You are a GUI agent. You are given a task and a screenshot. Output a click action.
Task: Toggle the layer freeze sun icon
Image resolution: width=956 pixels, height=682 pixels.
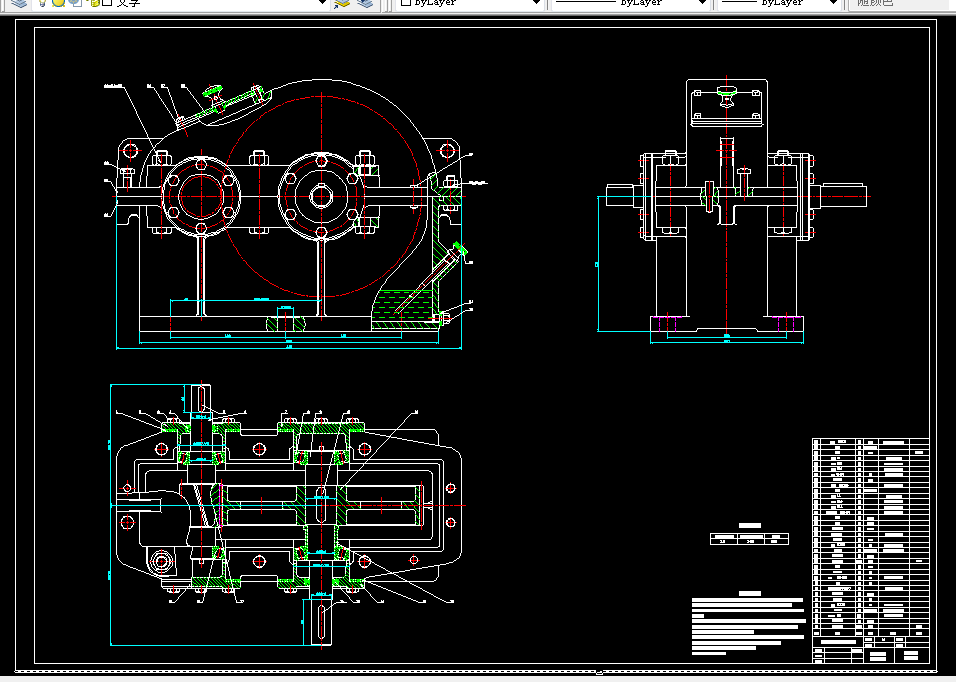[58, 3]
